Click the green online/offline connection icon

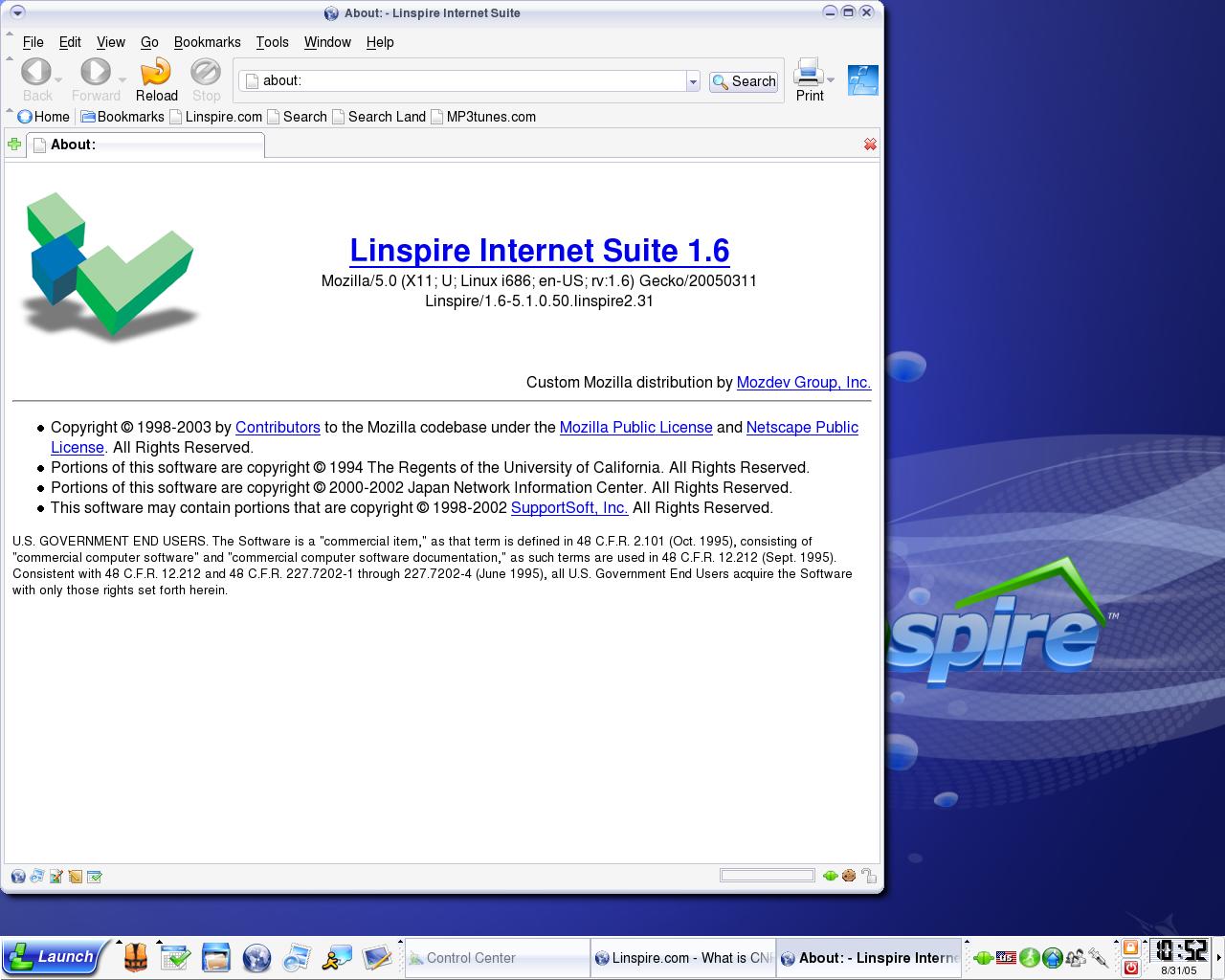click(830, 876)
